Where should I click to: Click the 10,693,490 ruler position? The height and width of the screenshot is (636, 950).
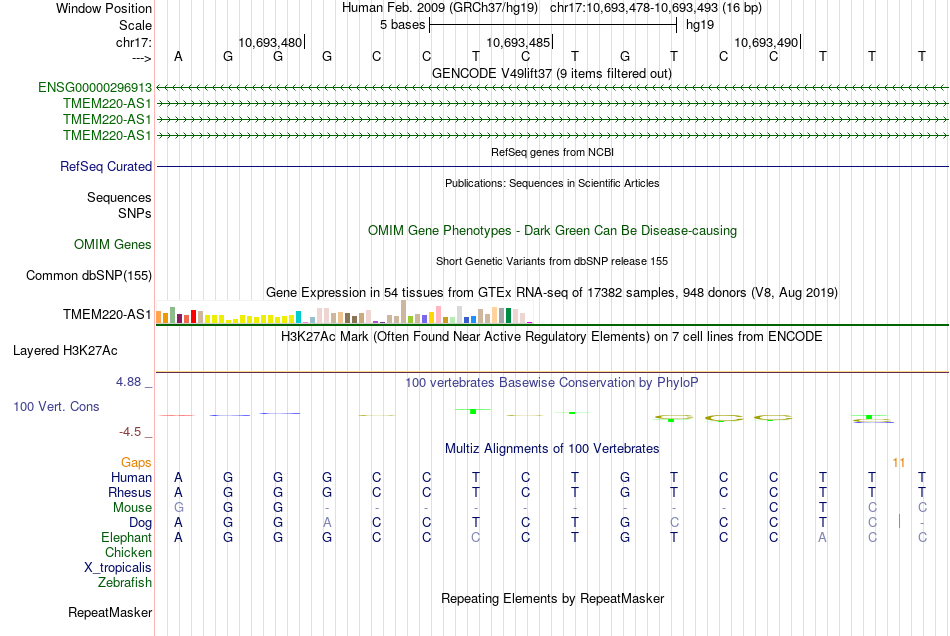766,42
